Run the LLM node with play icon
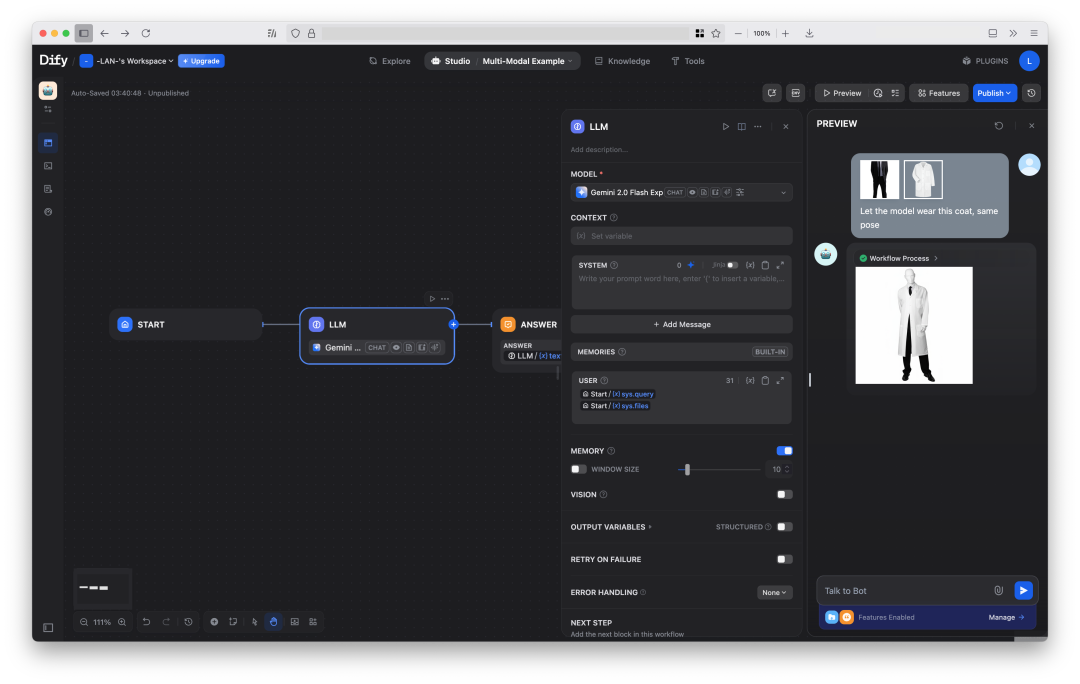The height and width of the screenshot is (684, 1080). coord(726,127)
